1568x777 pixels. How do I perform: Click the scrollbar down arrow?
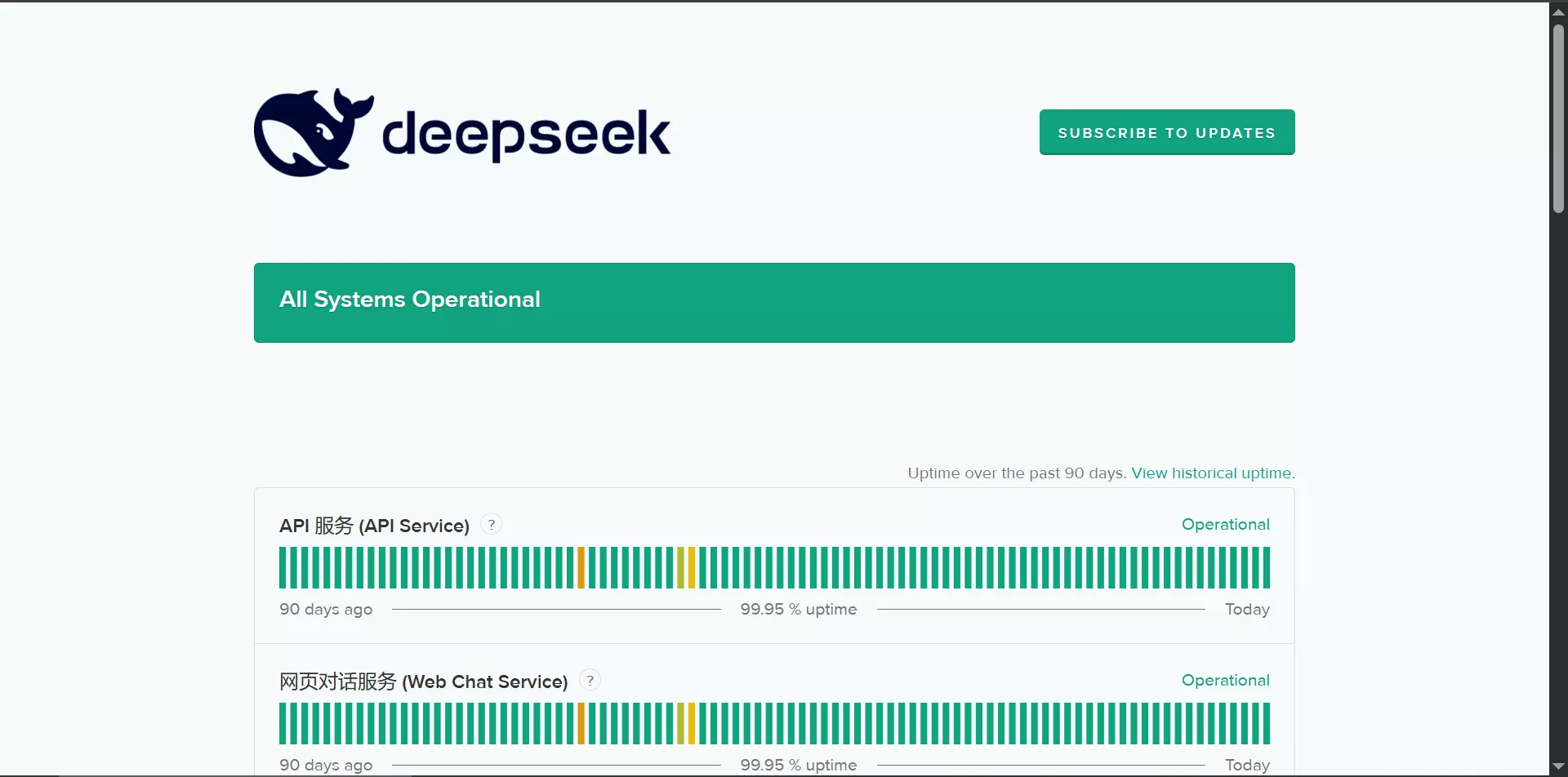click(x=1558, y=766)
